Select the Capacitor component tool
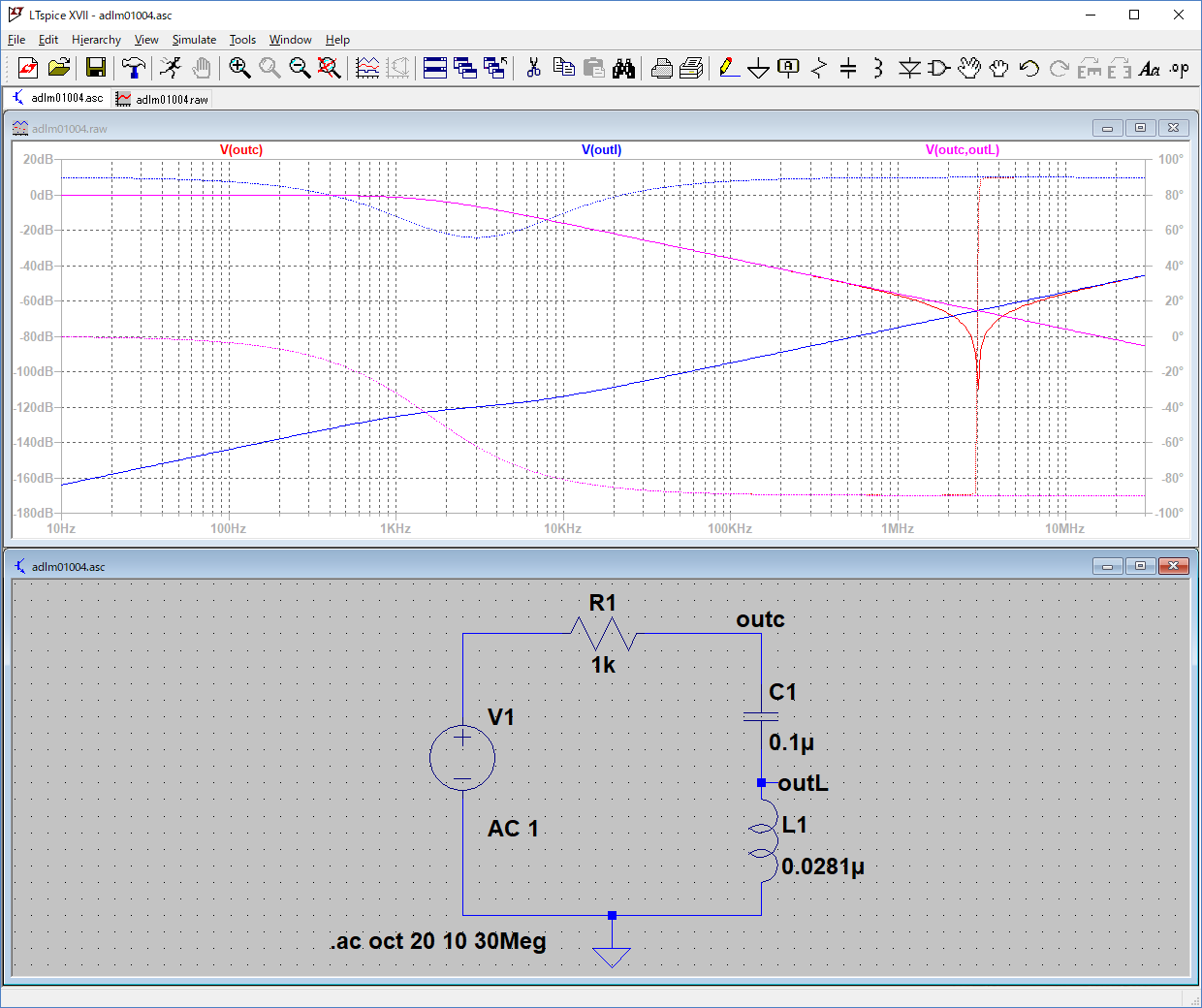 click(x=848, y=68)
